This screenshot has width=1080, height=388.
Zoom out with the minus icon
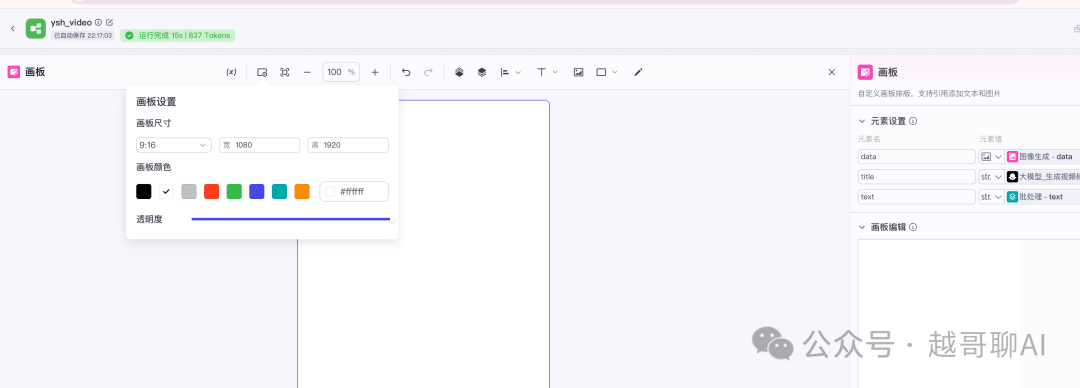307,72
